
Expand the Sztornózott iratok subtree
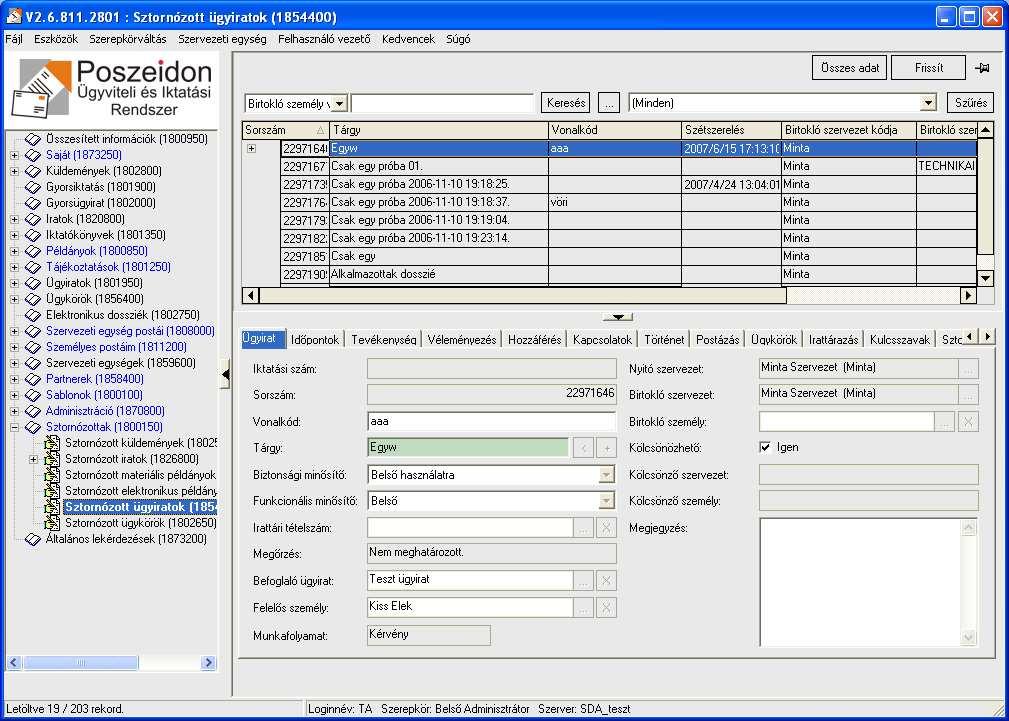[x=33, y=459]
